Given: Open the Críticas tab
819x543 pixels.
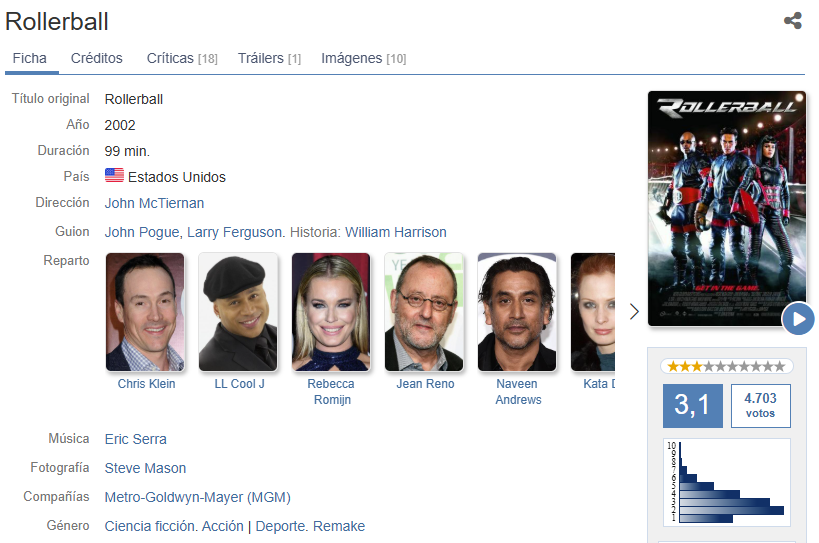Looking at the screenshot, I should [x=182, y=58].
